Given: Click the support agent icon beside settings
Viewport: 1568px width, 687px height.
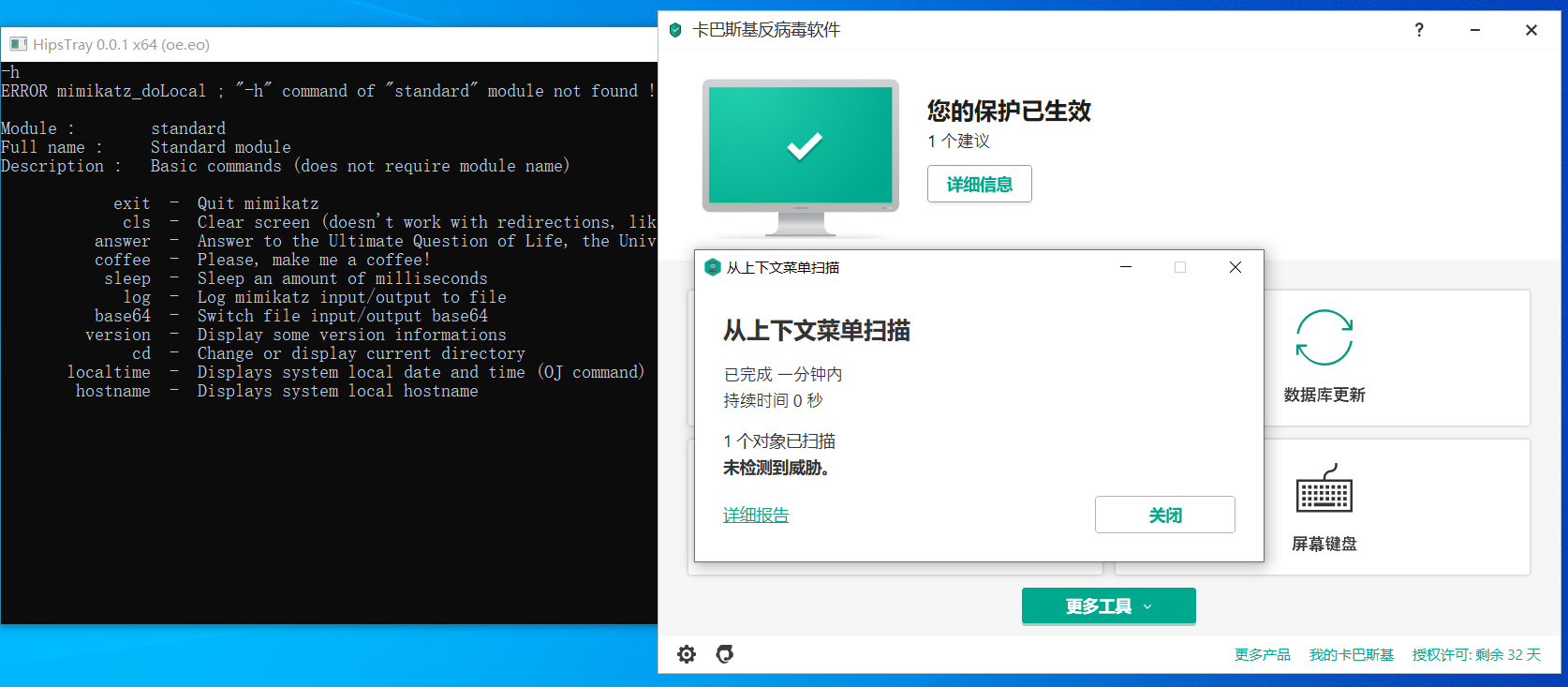Looking at the screenshot, I should pos(725,654).
